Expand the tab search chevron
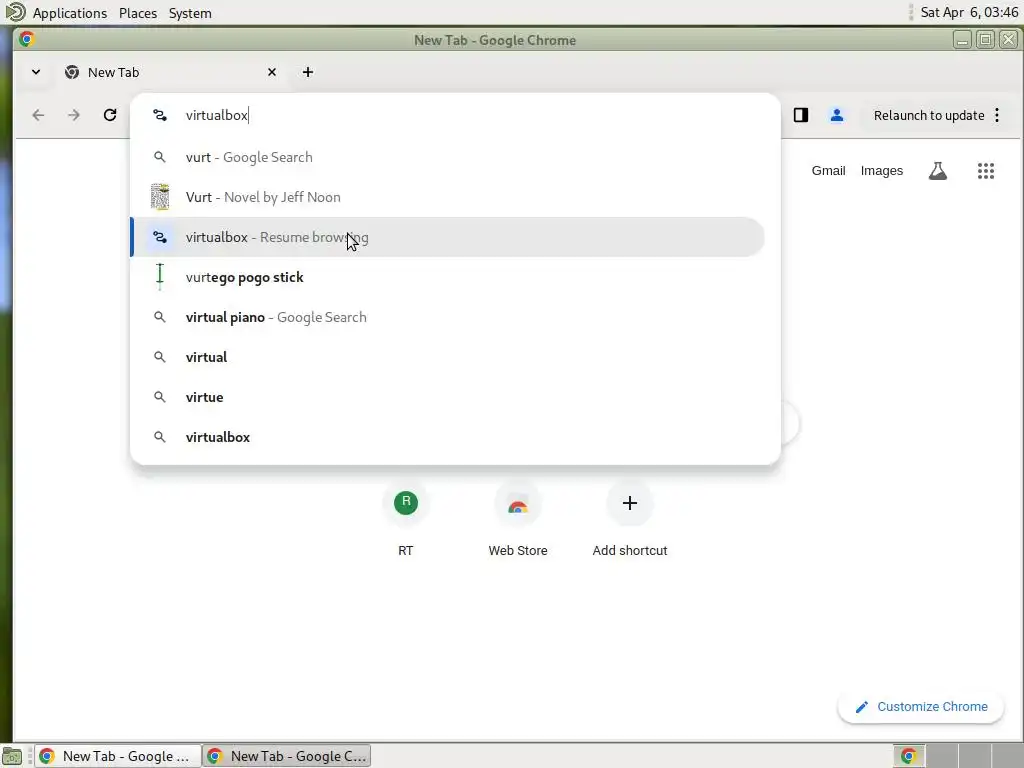The image size is (1024, 768). 36,72
